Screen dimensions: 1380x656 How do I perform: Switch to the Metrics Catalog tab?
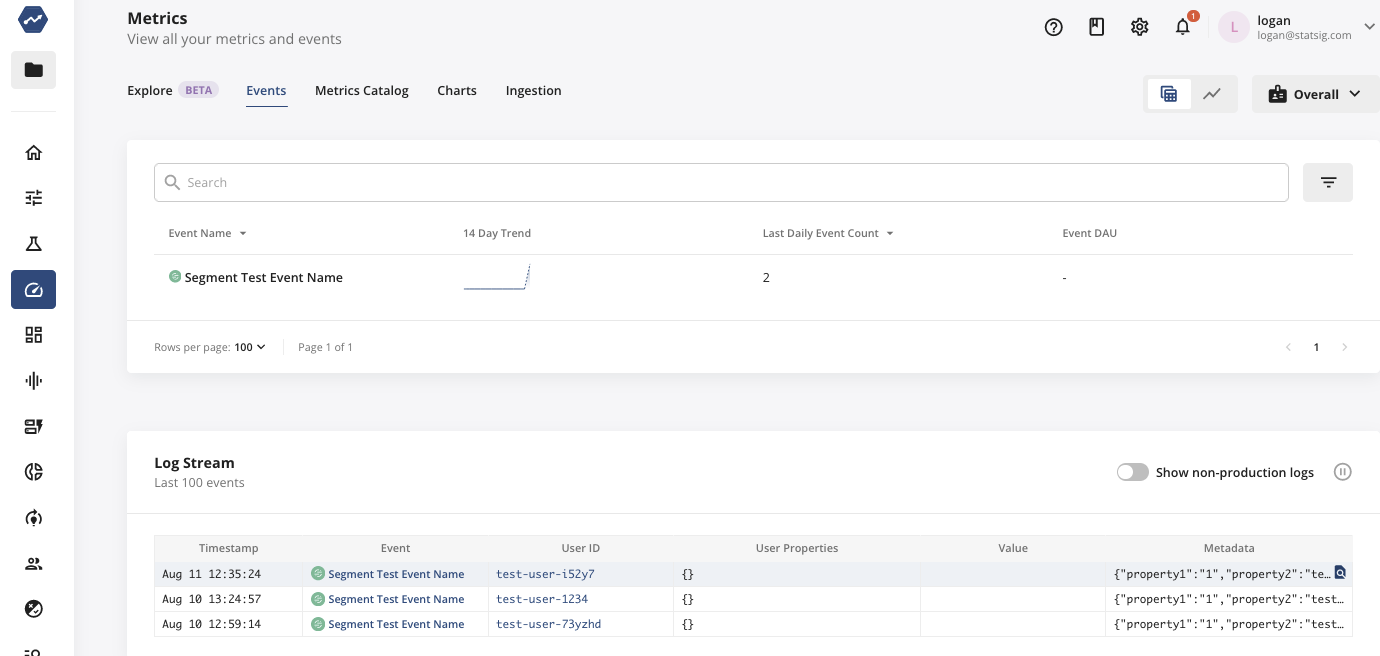click(x=361, y=90)
